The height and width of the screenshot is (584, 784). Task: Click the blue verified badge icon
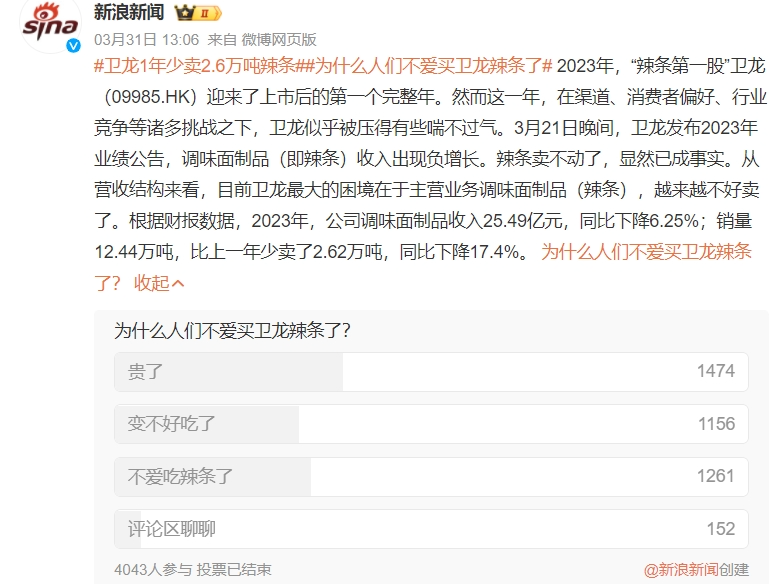pyautogui.click(x=74, y=46)
